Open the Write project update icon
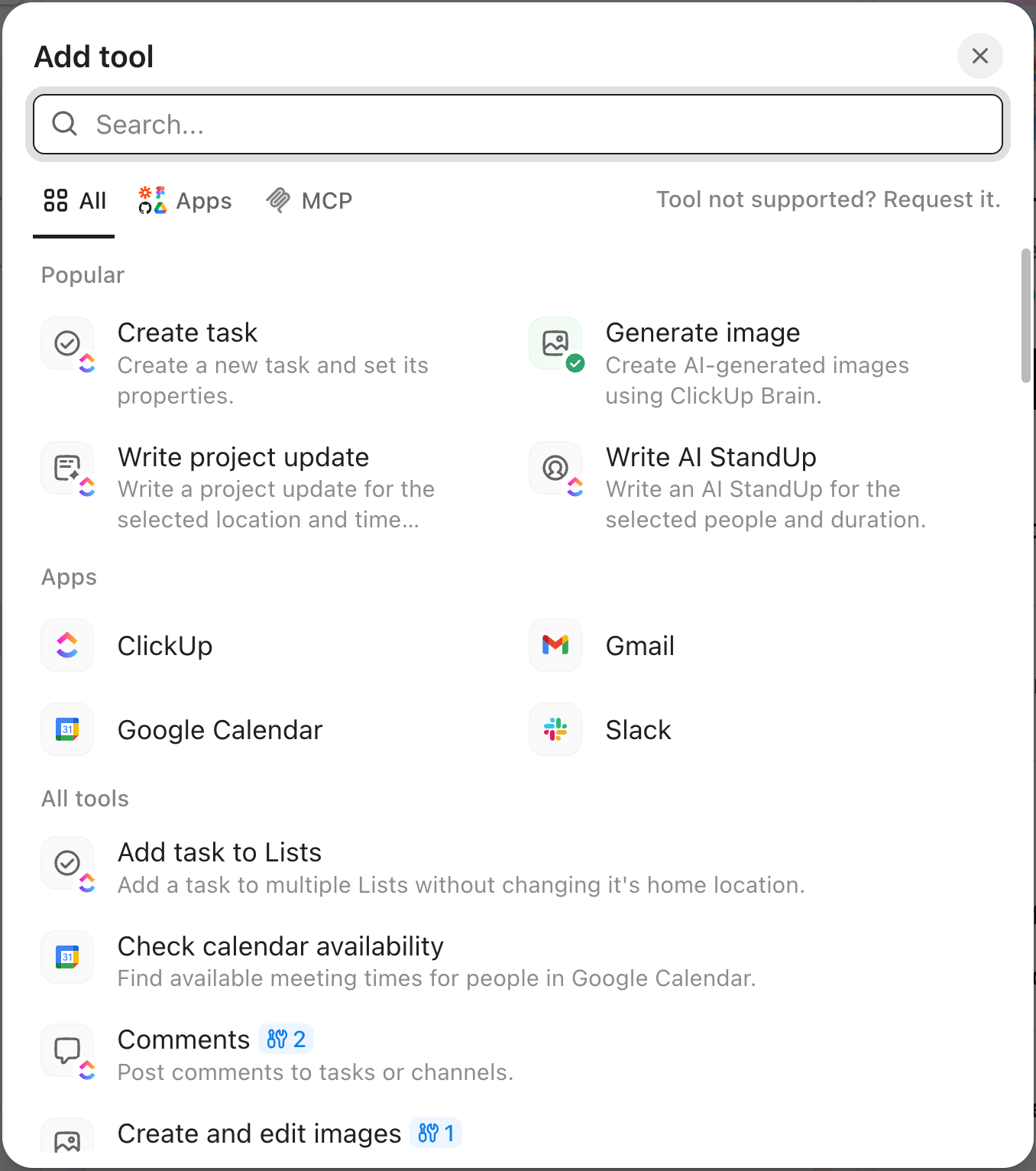Viewport: 1036px width, 1171px height. tap(67, 468)
